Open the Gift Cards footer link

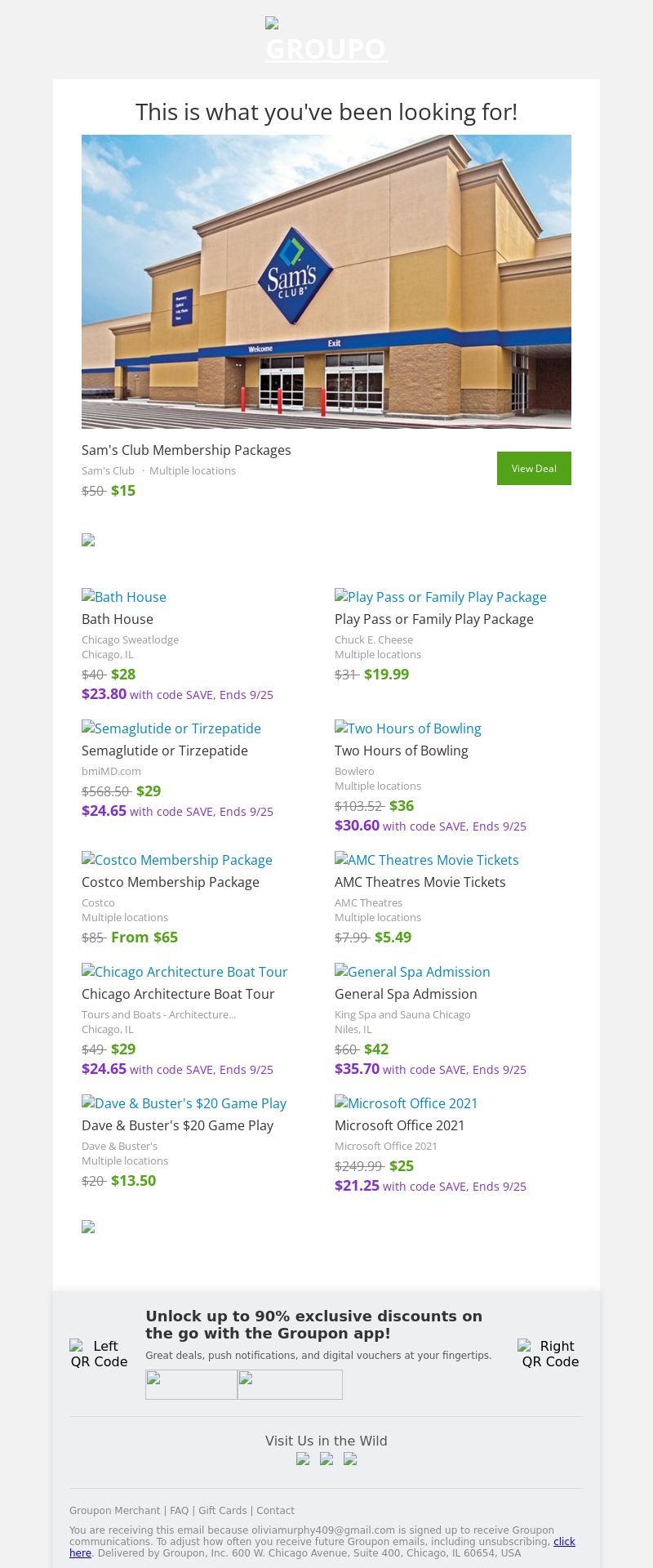pyautogui.click(x=223, y=1511)
